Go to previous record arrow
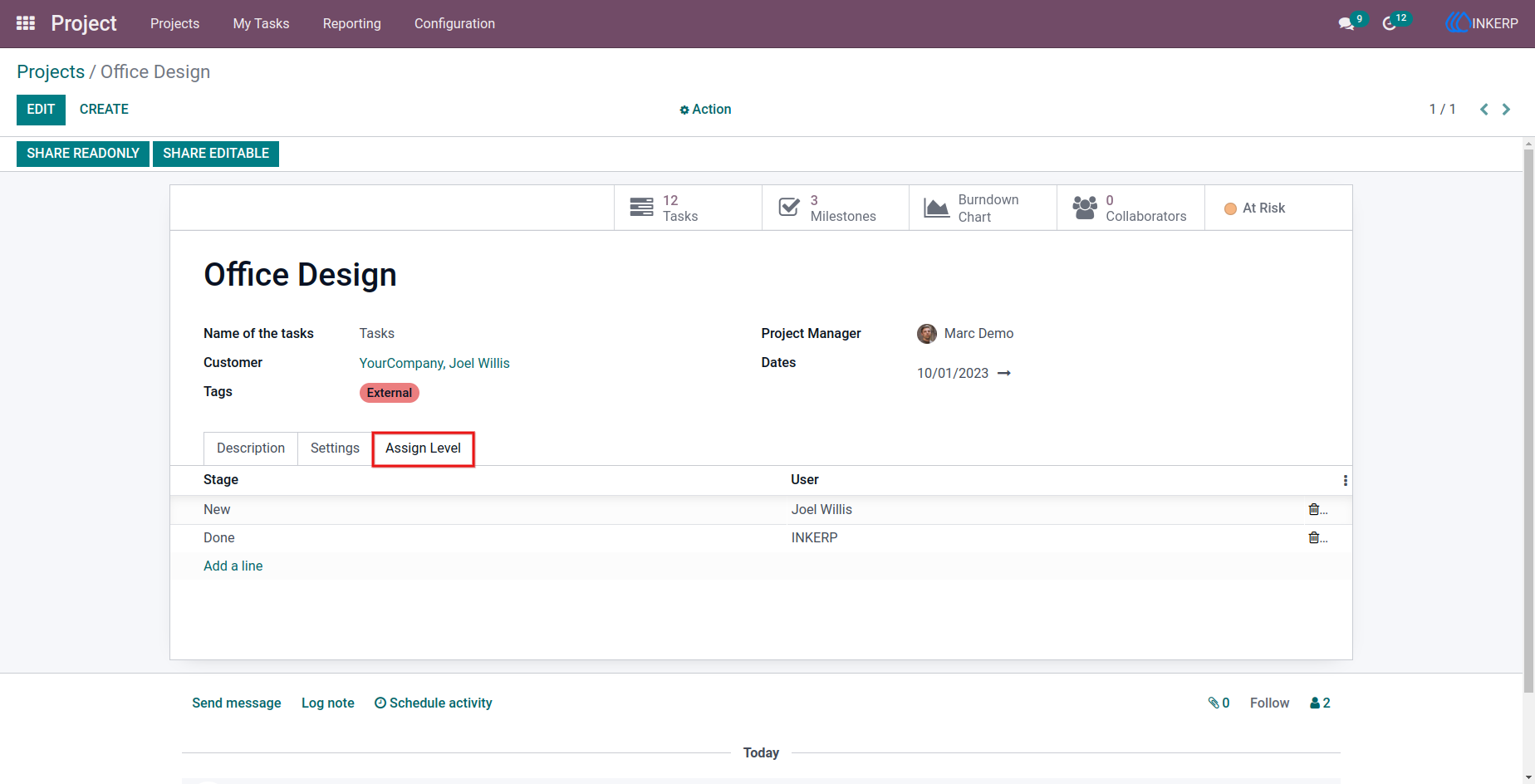The width and height of the screenshot is (1535, 784). coord(1484,109)
